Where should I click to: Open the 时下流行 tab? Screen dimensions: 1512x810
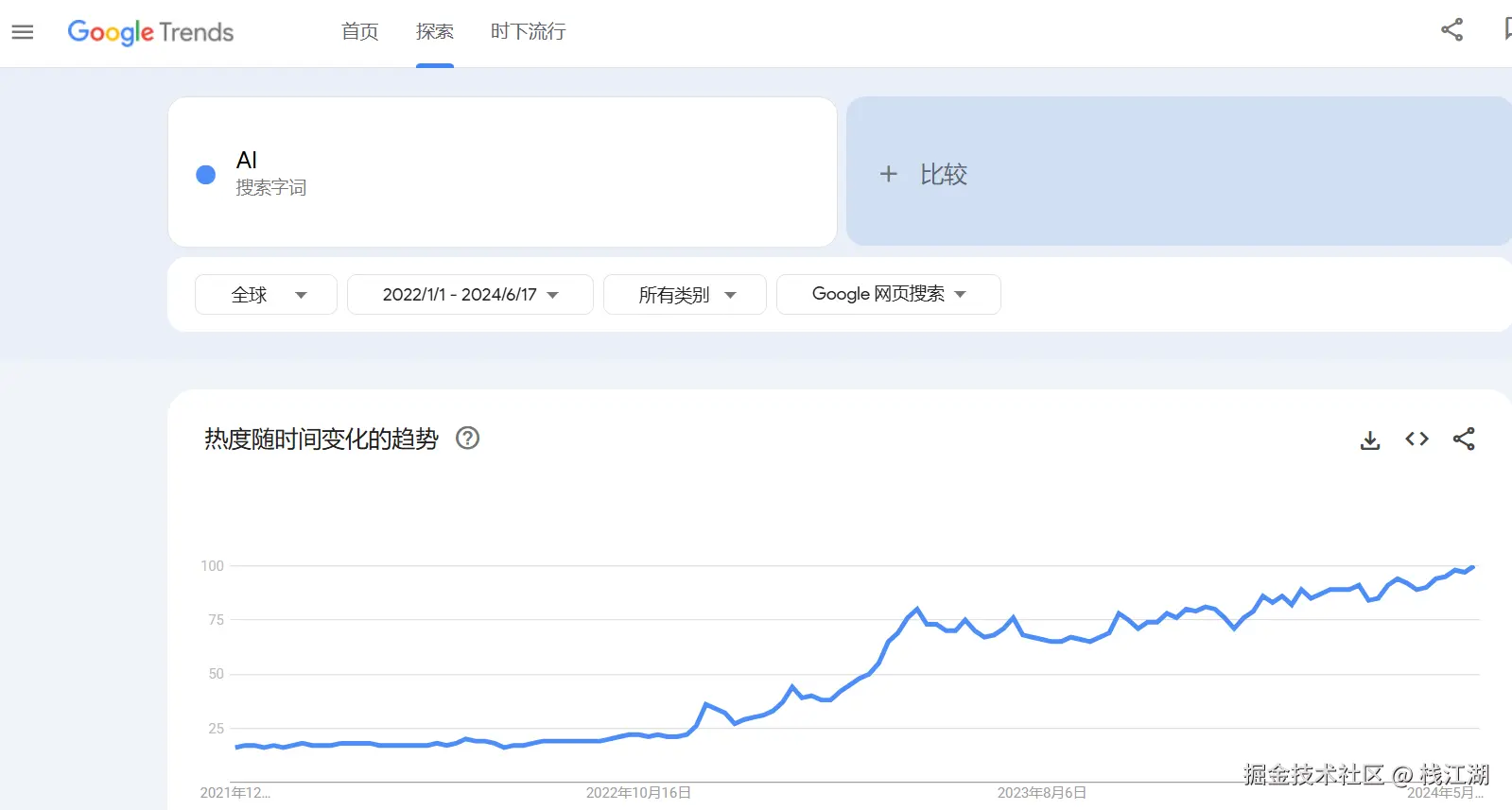[528, 32]
